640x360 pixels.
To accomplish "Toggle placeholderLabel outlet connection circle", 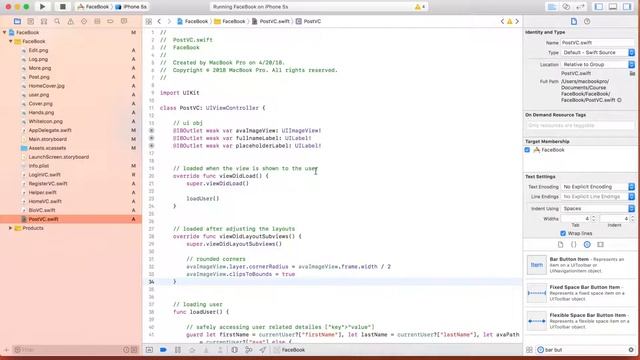I will 151,146.
